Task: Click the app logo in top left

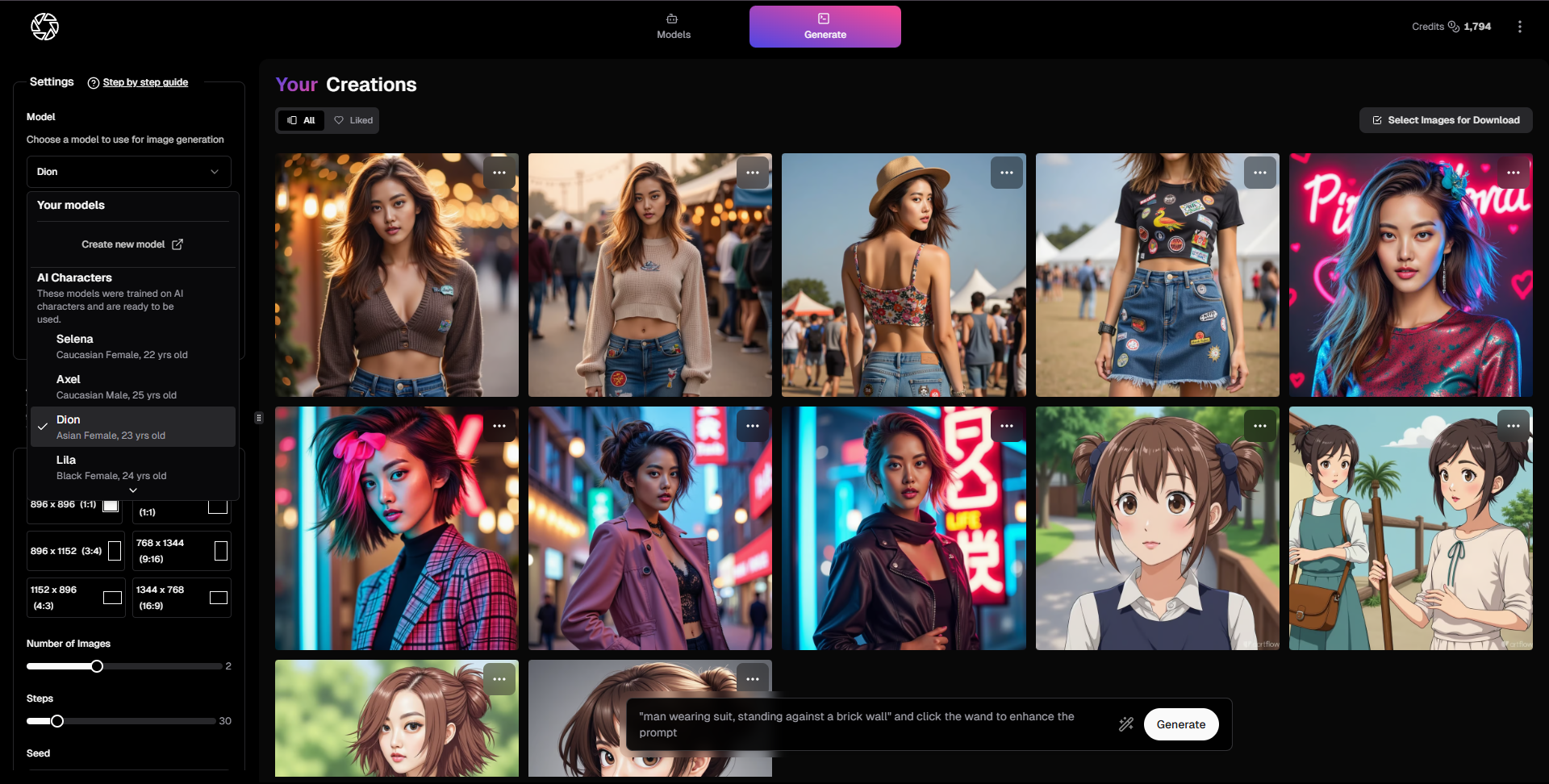Action: coord(45,26)
